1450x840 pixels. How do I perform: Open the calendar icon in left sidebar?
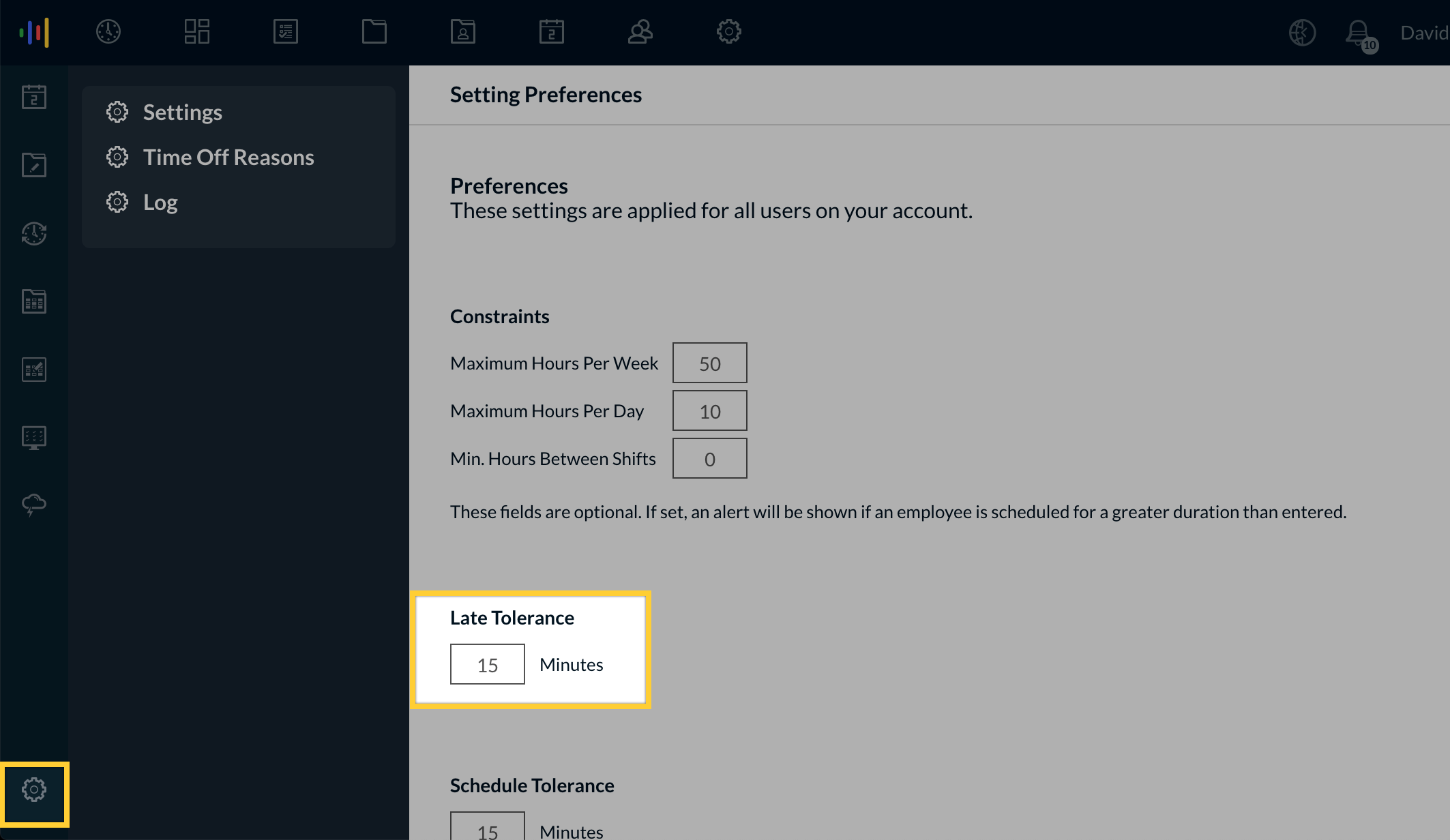[x=34, y=97]
